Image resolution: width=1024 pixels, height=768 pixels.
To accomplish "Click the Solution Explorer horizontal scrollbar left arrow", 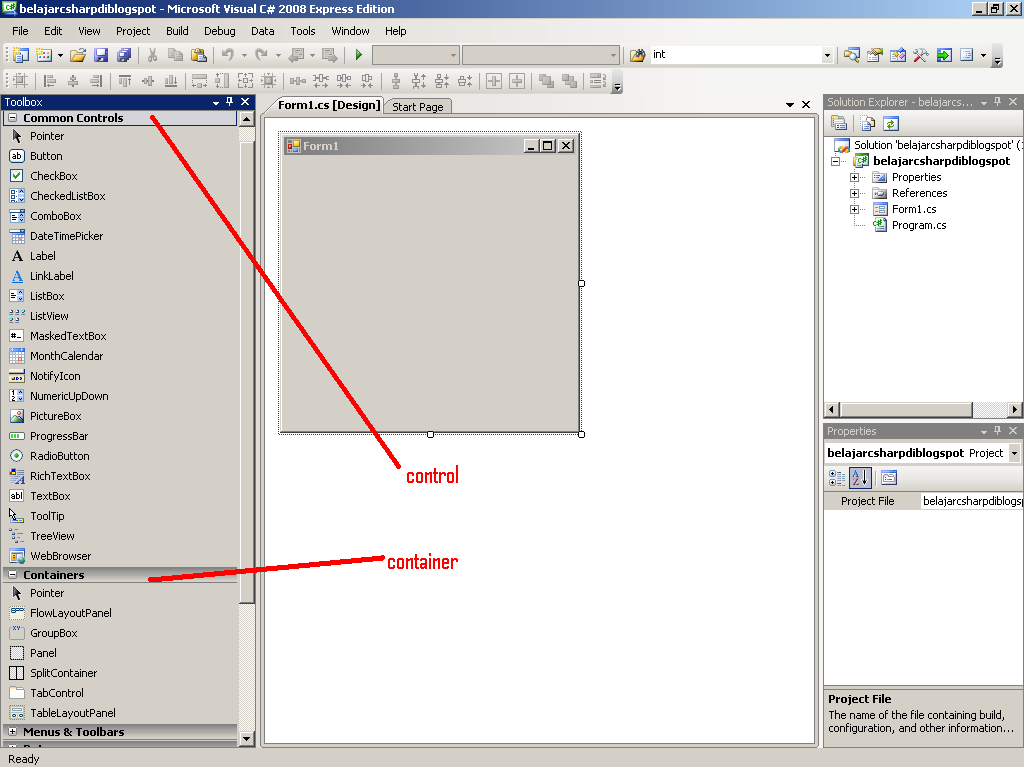I will (x=832, y=409).
